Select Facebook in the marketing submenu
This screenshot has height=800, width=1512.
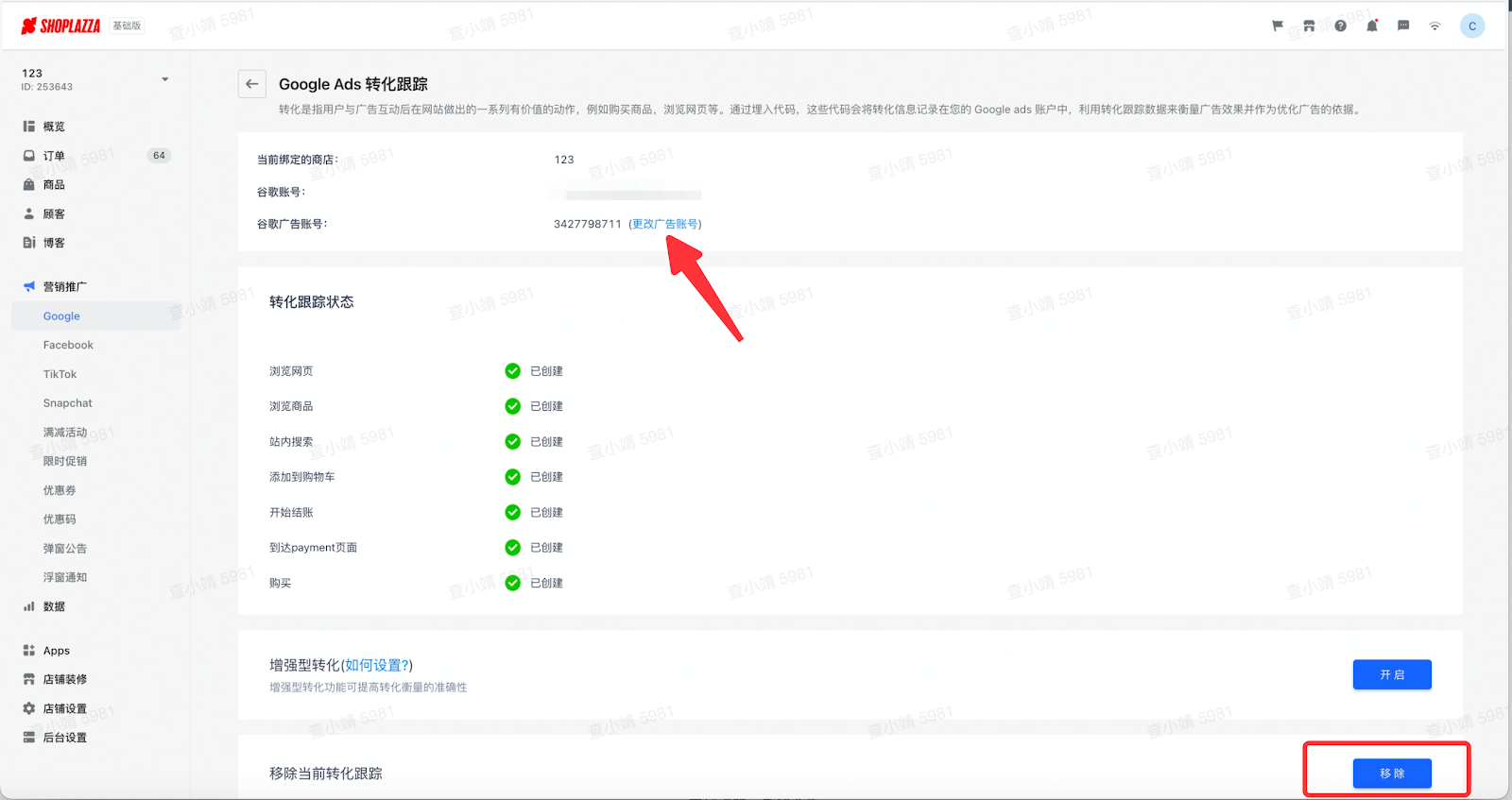click(x=68, y=346)
